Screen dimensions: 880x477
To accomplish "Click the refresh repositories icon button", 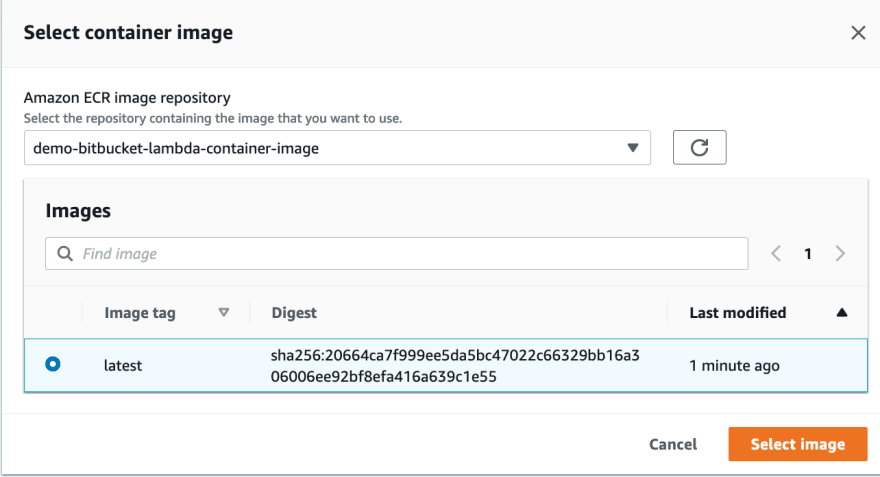I will [x=699, y=148].
